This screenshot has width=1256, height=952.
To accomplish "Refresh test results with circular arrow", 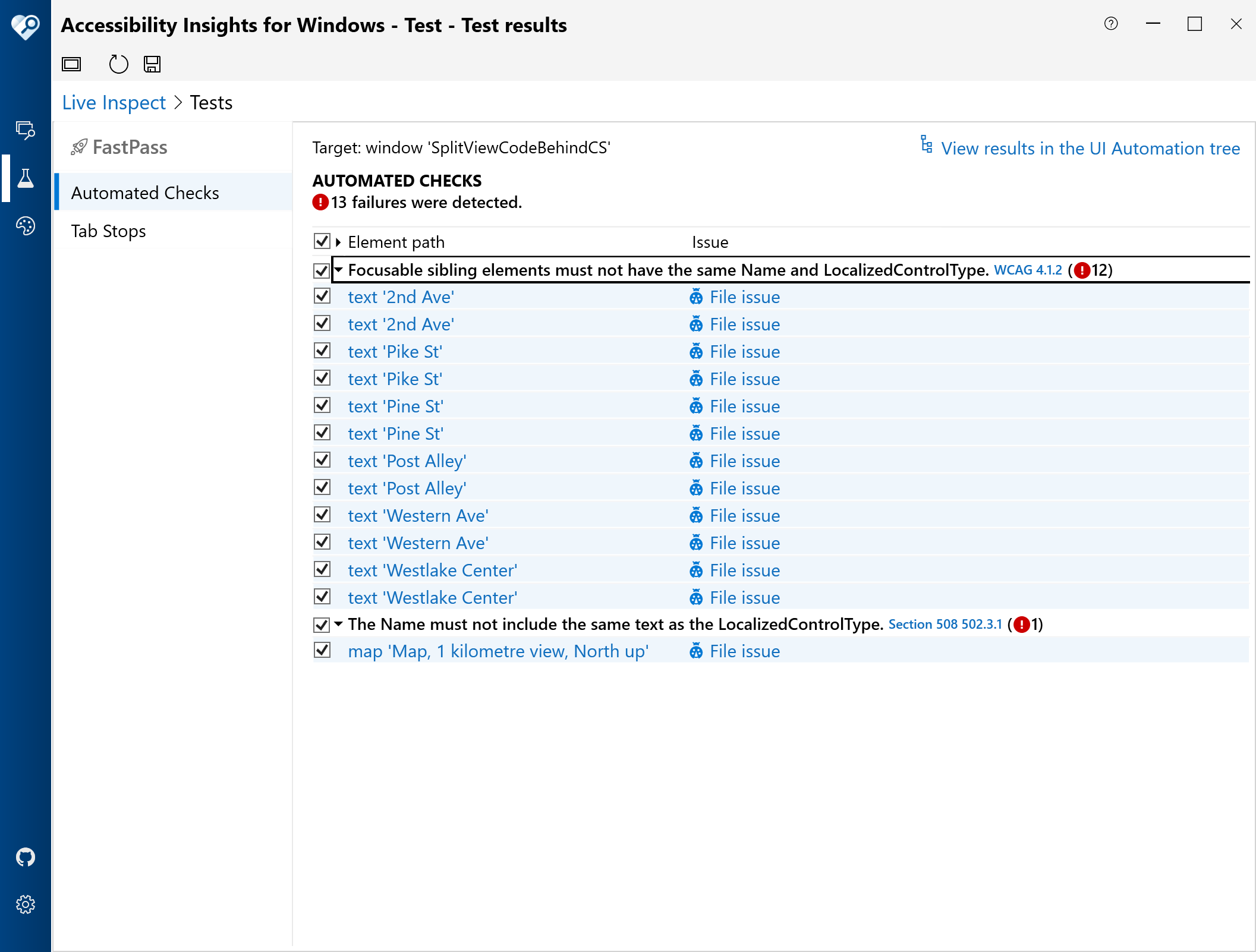I will pos(118,64).
